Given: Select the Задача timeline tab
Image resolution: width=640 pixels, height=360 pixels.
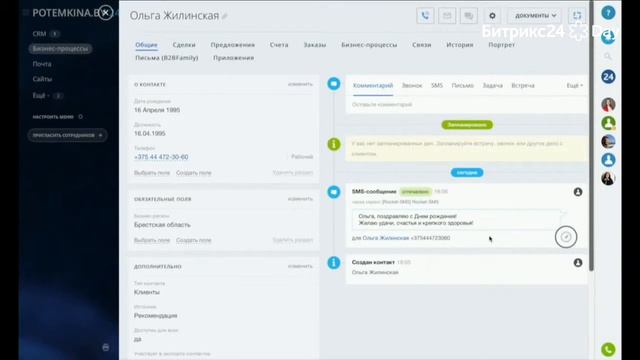Looking at the screenshot, I should 493,86.
